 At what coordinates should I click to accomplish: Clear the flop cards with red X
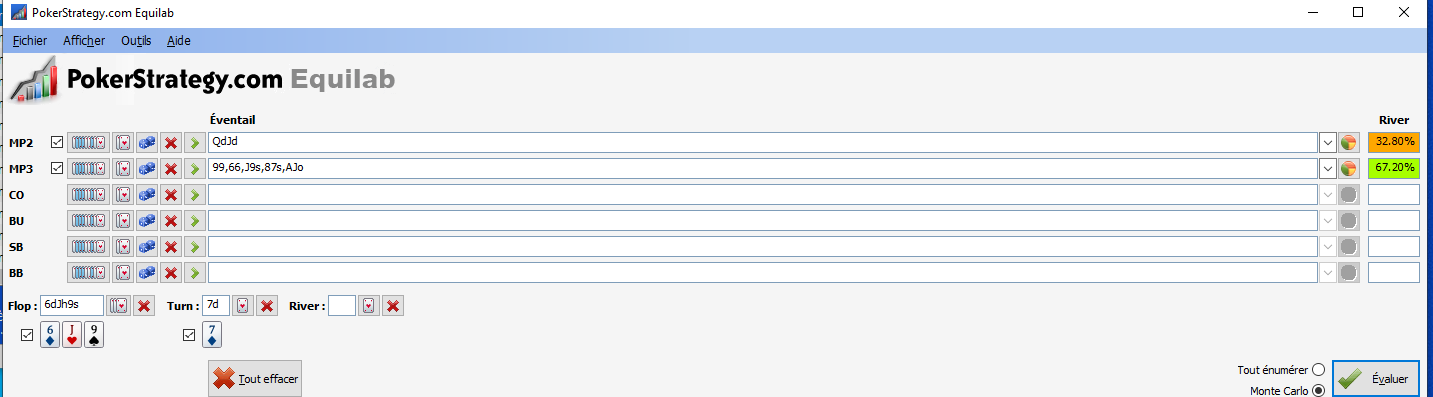point(144,306)
